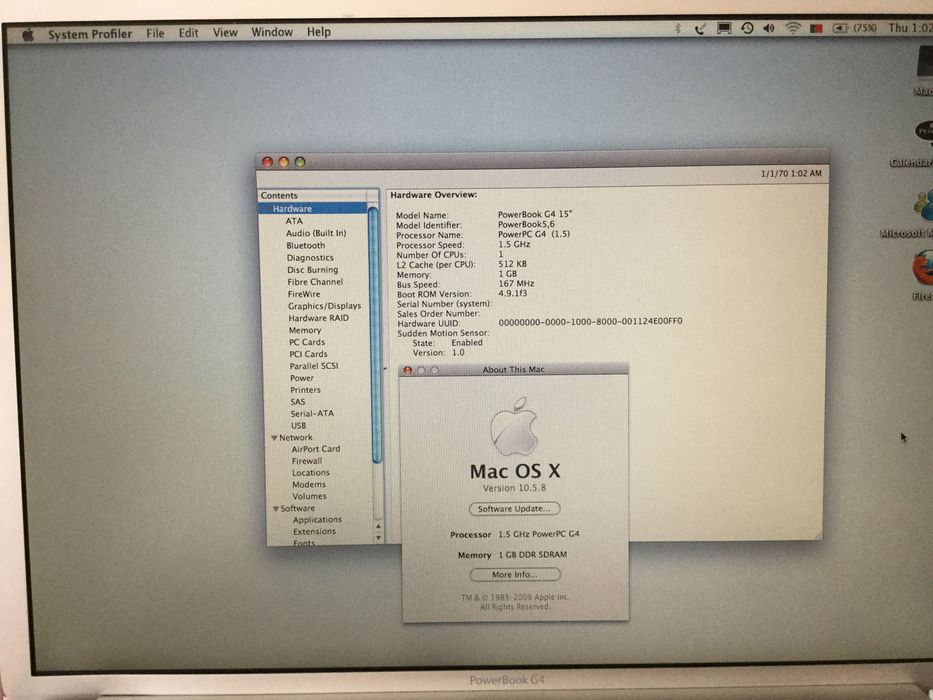
Task: Open the View menu
Action: click(225, 32)
